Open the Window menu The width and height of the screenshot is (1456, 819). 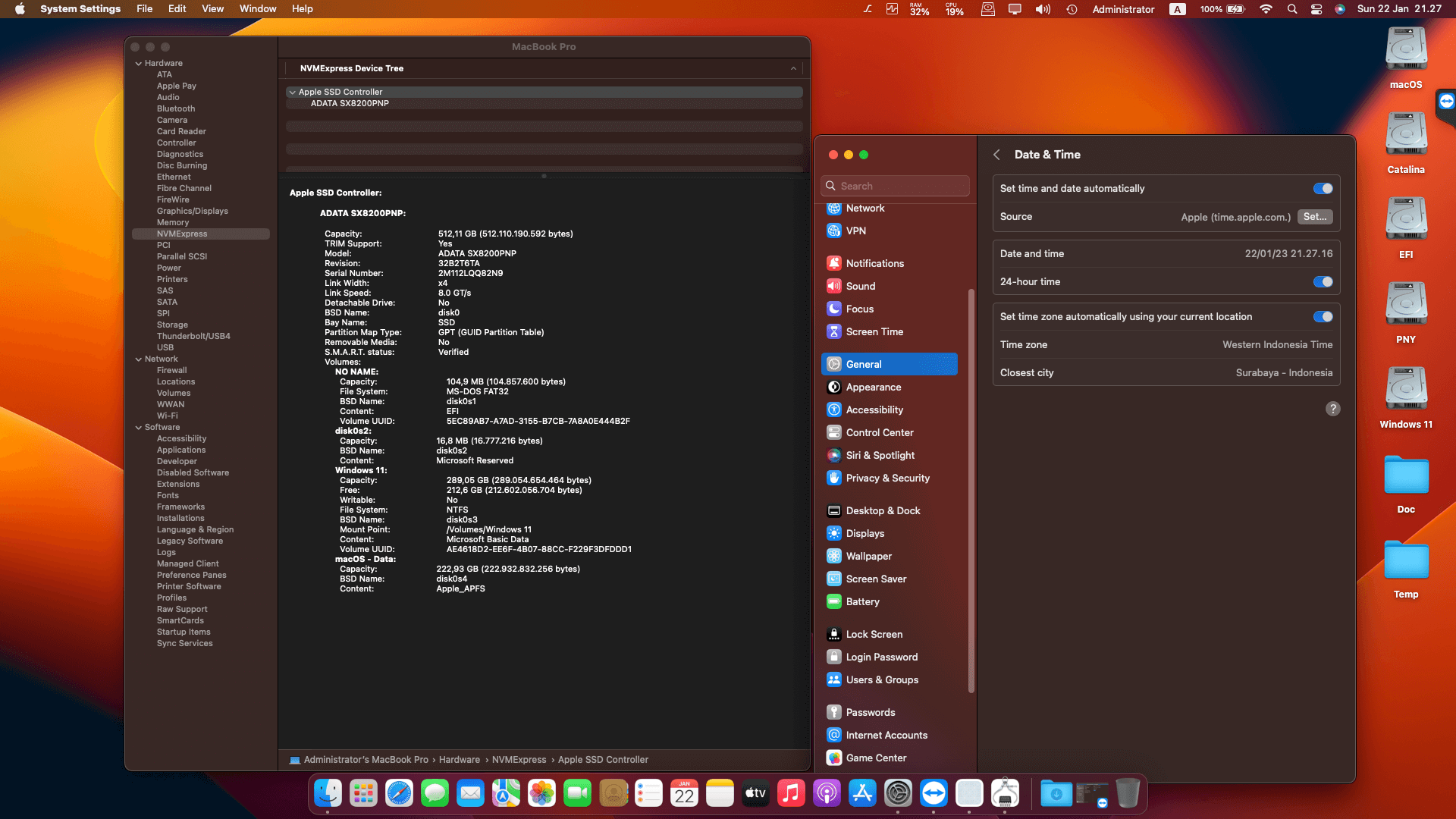(258, 8)
